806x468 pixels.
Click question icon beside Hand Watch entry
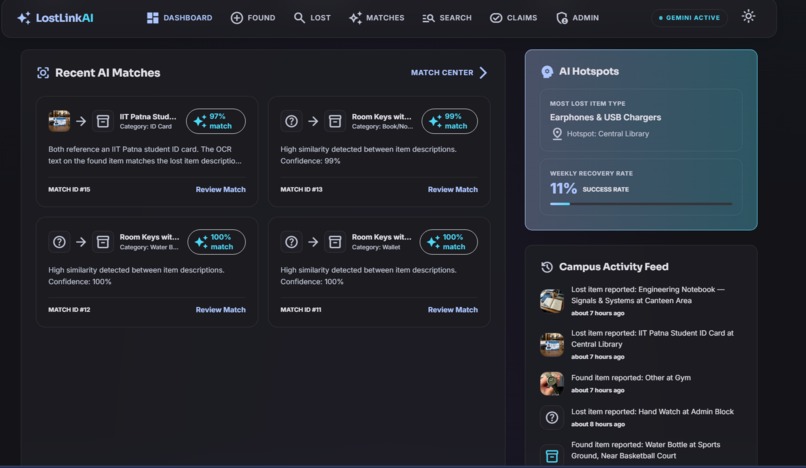(x=552, y=418)
